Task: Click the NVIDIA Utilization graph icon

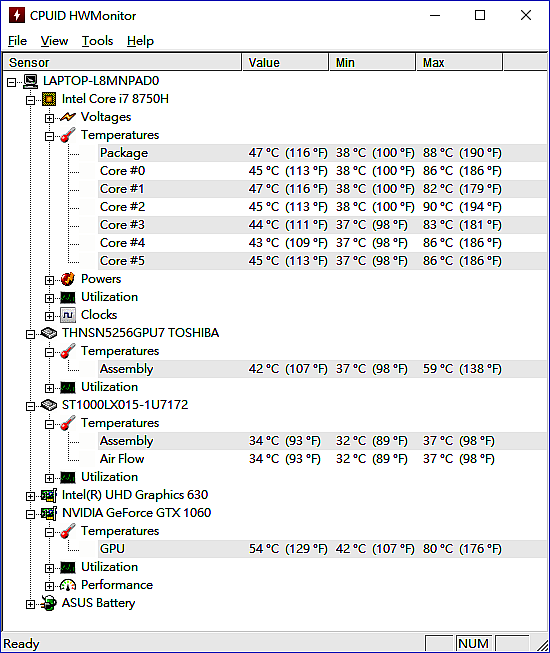Action: coord(68,567)
